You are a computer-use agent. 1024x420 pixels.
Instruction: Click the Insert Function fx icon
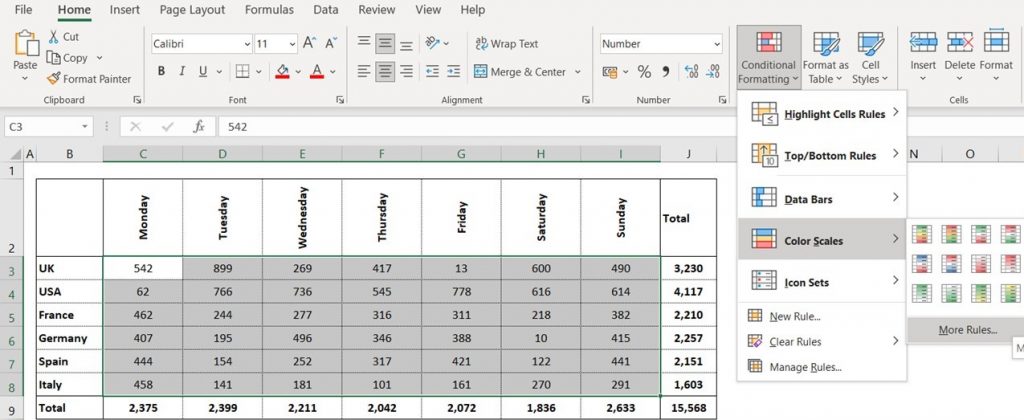tap(199, 127)
